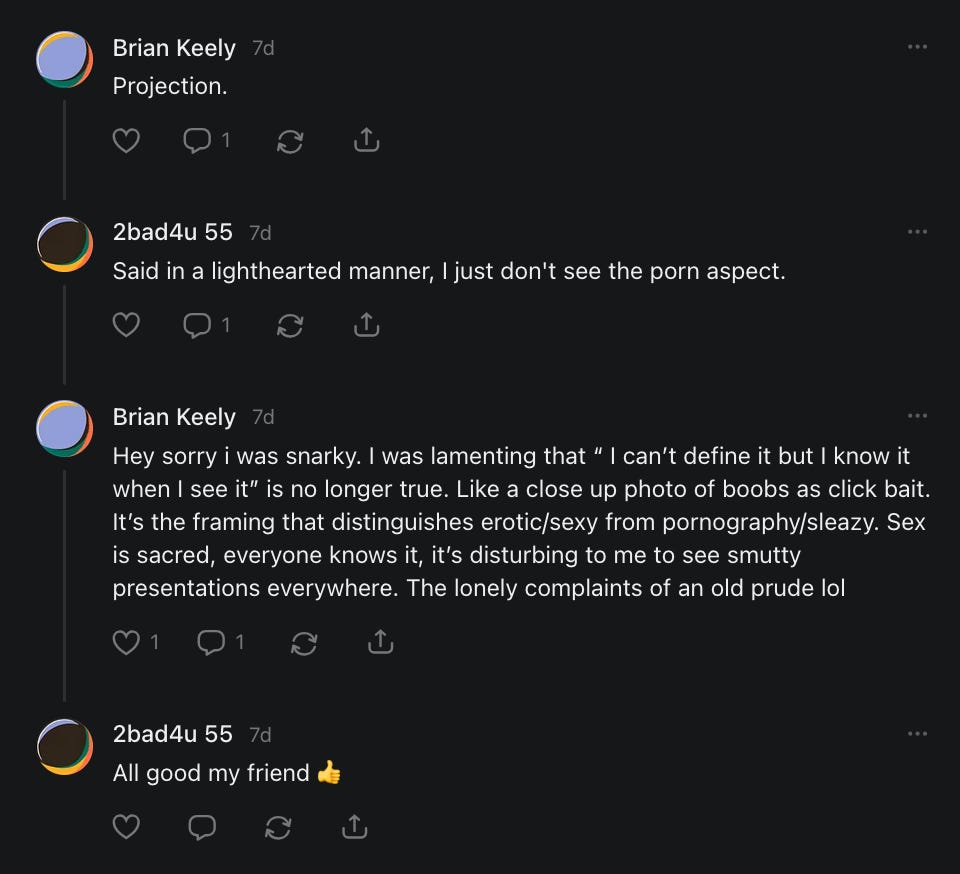Screen dimensions: 960x874
Task: Open options menu for "Hey sorry" comment
Action: (917, 416)
